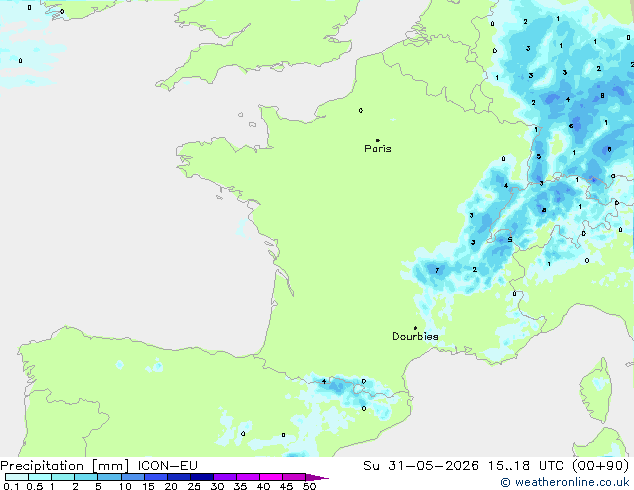The image size is (634, 490).
Task: Pick the 0.1–0.5 mm legend swatch
Action: pos(17,477)
